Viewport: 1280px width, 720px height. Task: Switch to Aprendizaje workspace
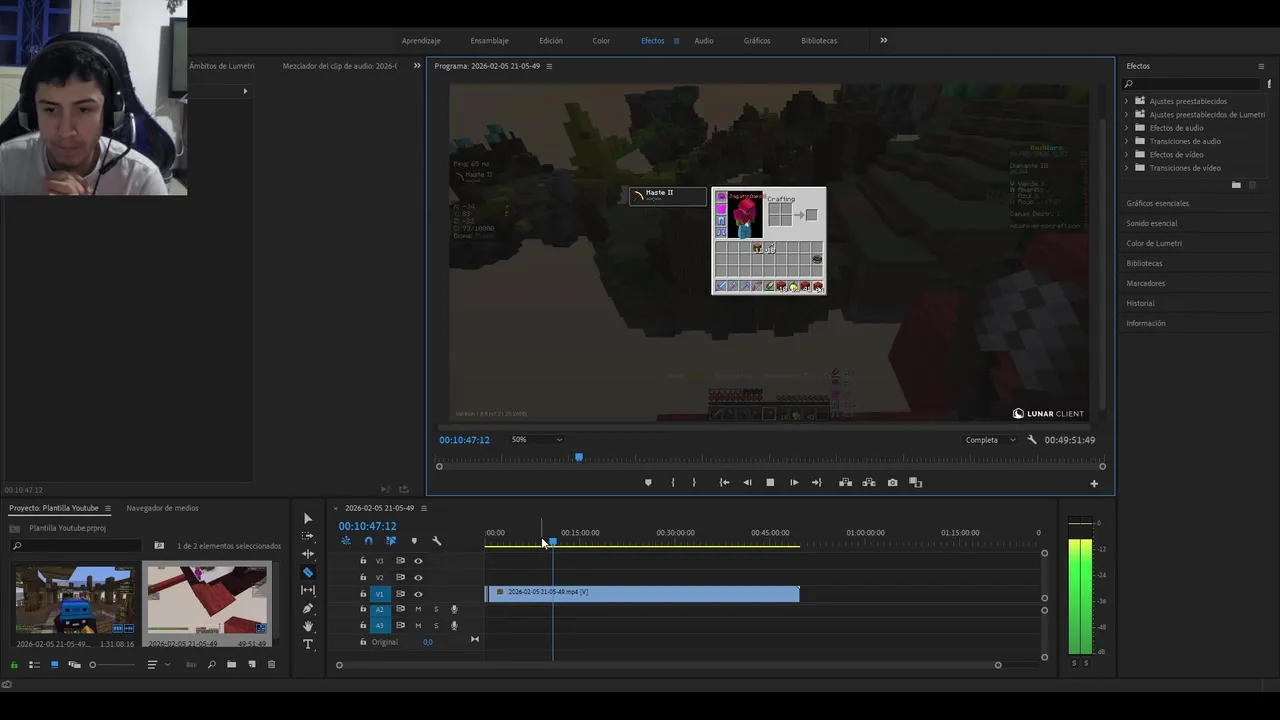pyautogui.click(x=421, y=41)
